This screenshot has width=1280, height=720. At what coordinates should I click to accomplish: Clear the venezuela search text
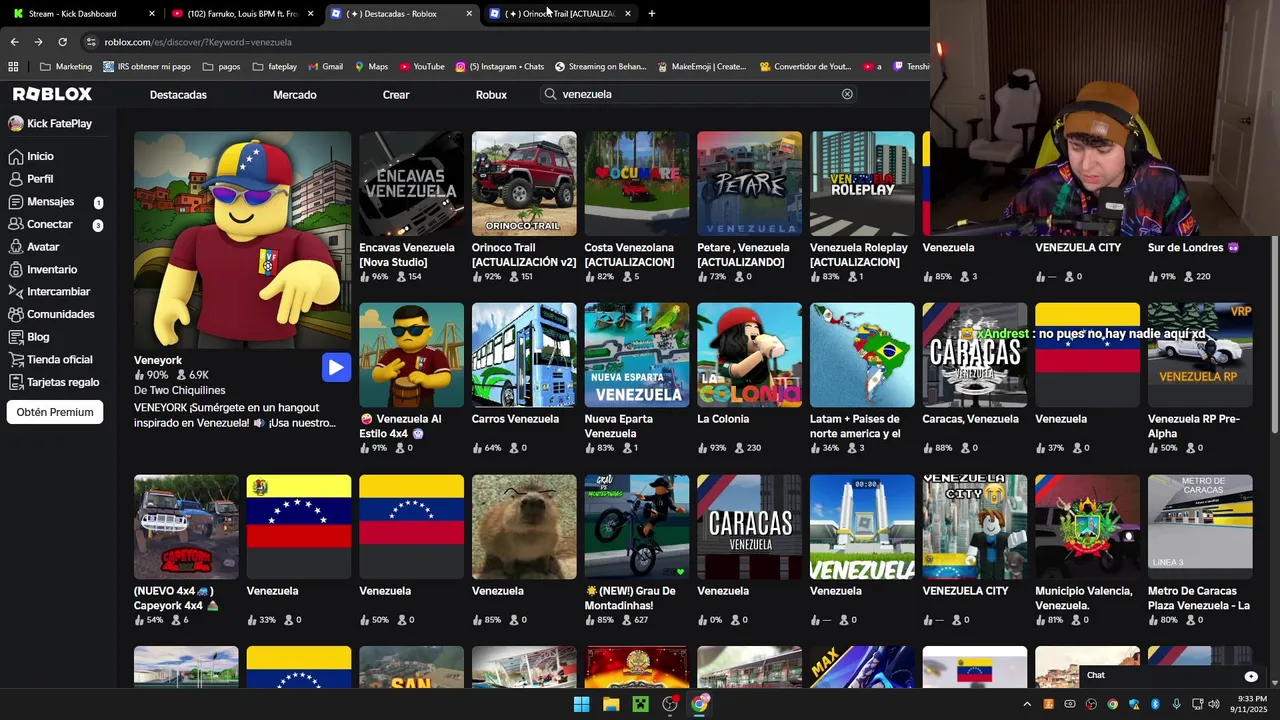[x=847, y=94]
